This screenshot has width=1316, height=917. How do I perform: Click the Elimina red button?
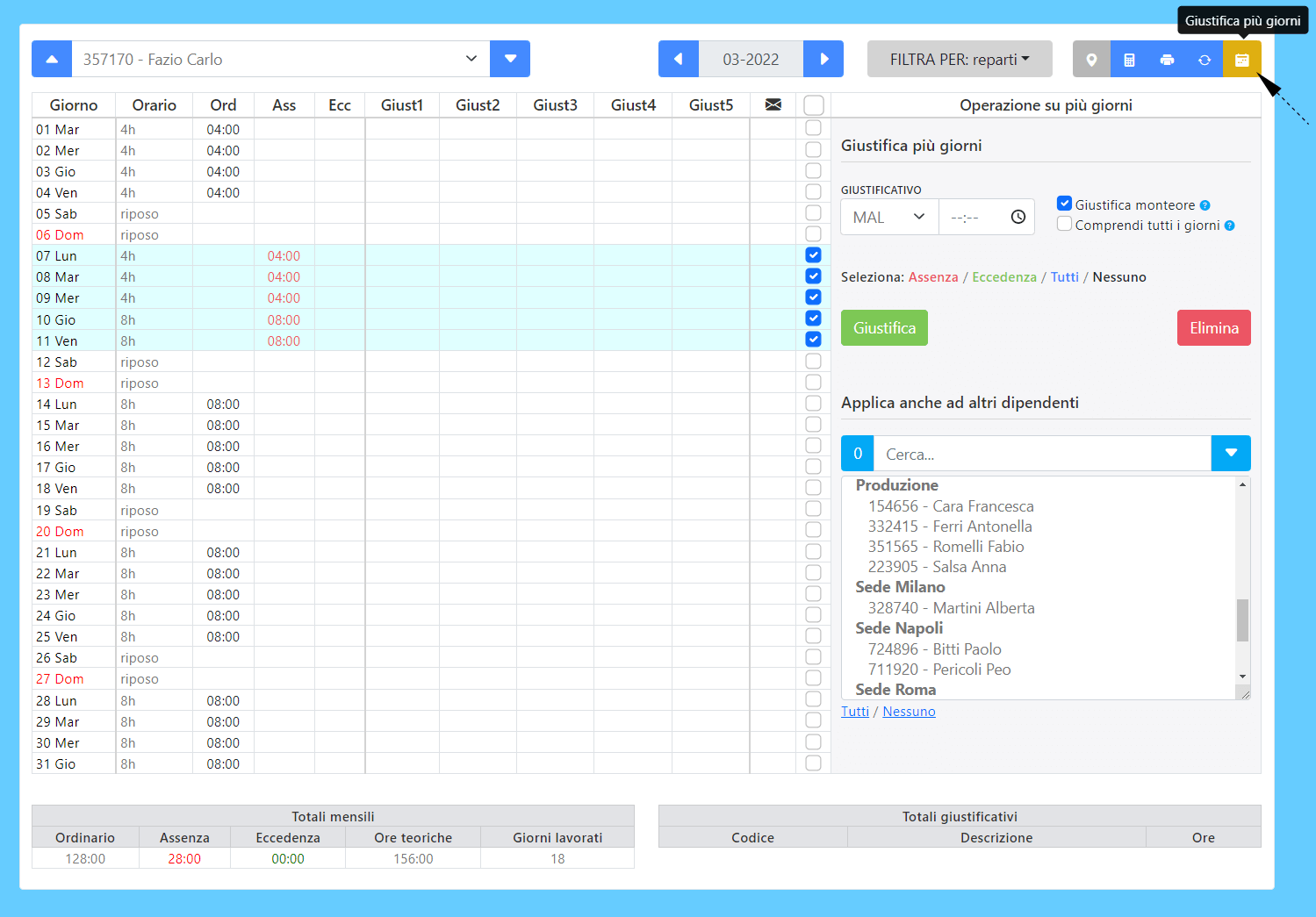pyautogui.click(x=1214, y=327)
